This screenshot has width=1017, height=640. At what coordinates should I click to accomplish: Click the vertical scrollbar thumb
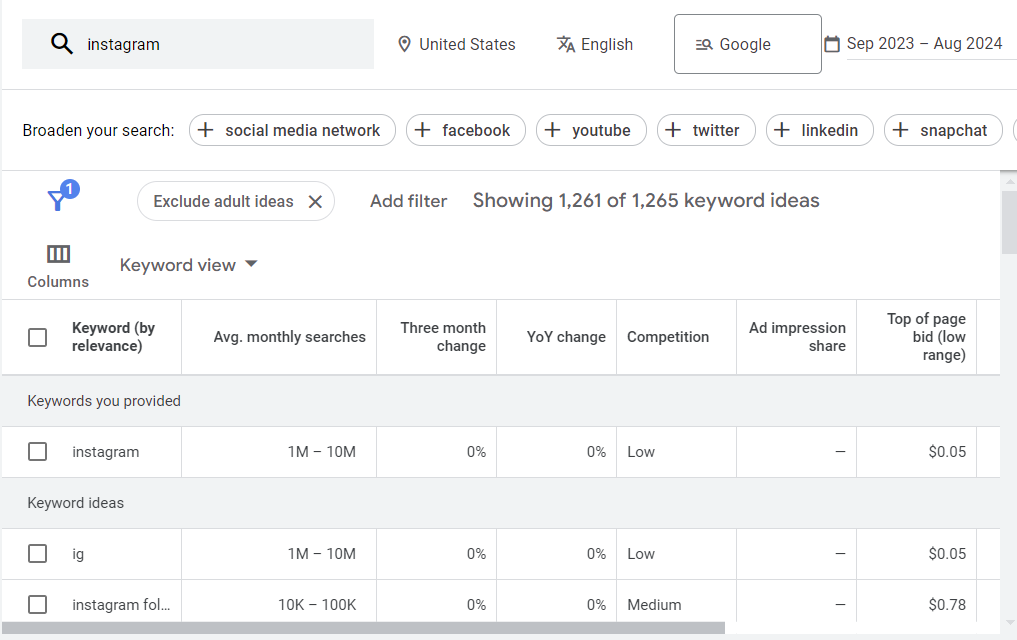(1009, 222)
